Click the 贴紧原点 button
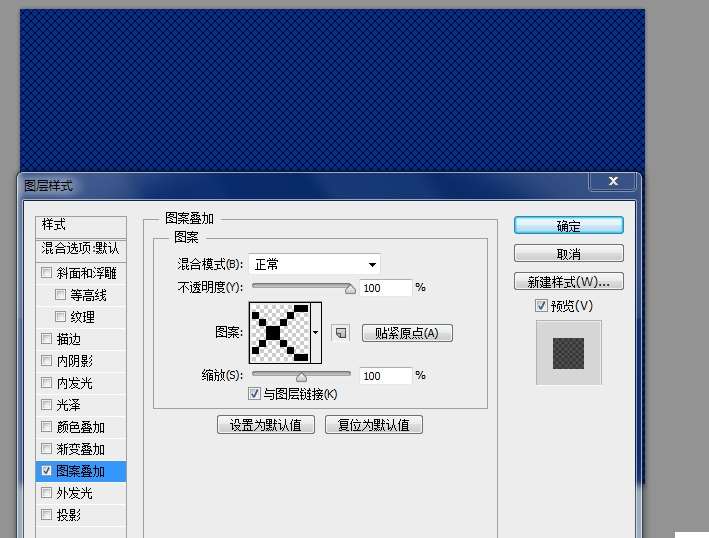 coord(407,333)
